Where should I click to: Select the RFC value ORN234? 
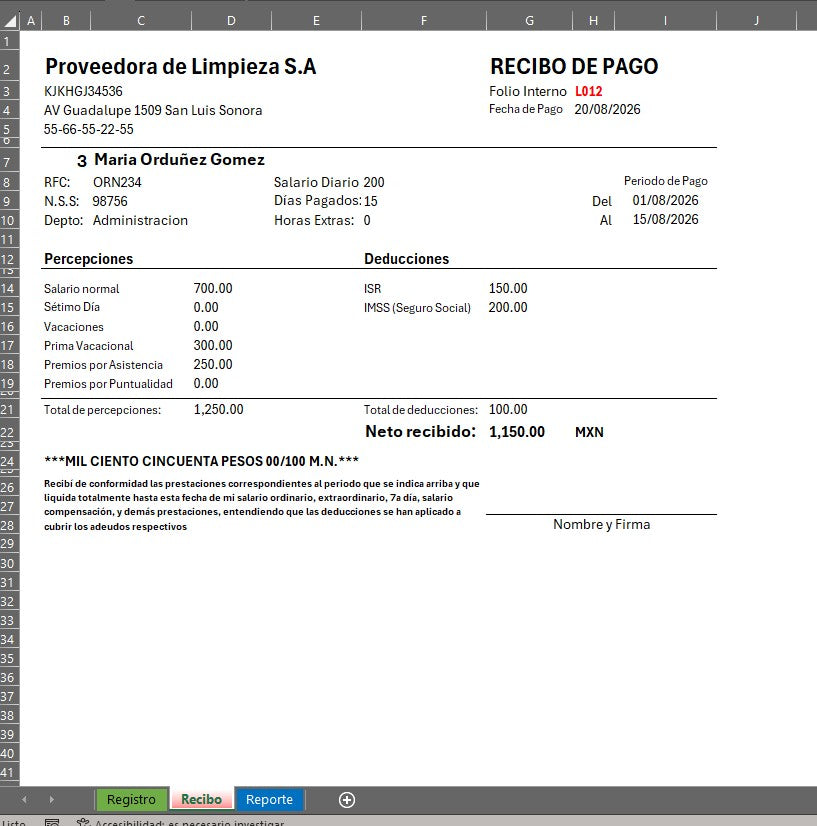[117, 182]
